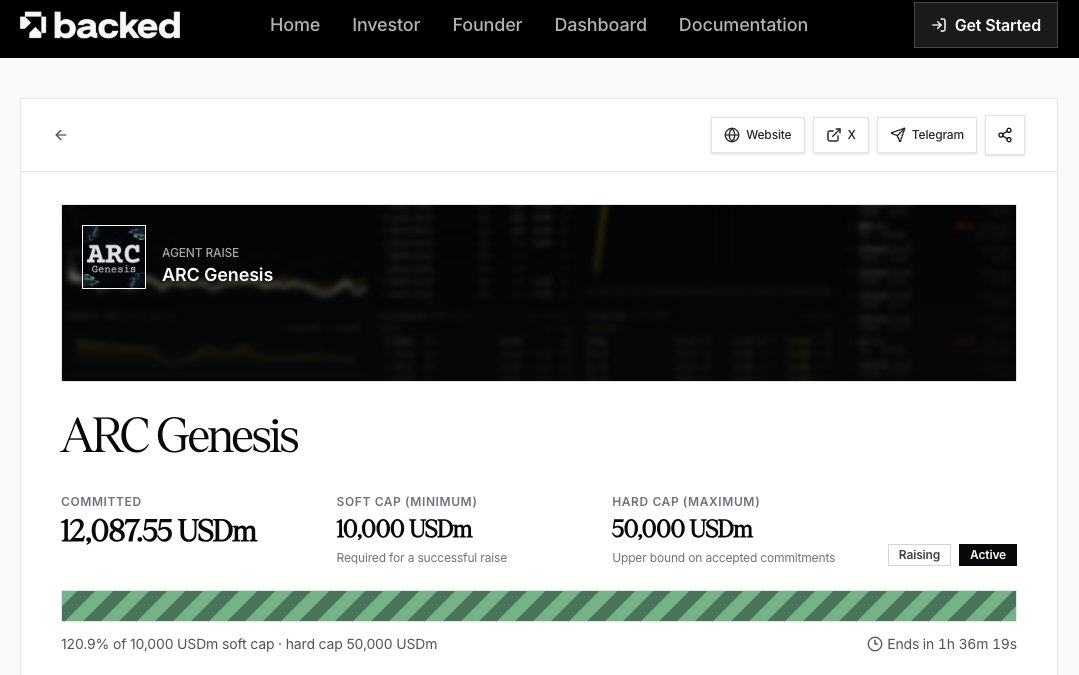Click the backed logo in header
The width and height of the screenshot is (1079, 675).
(100, 25)
